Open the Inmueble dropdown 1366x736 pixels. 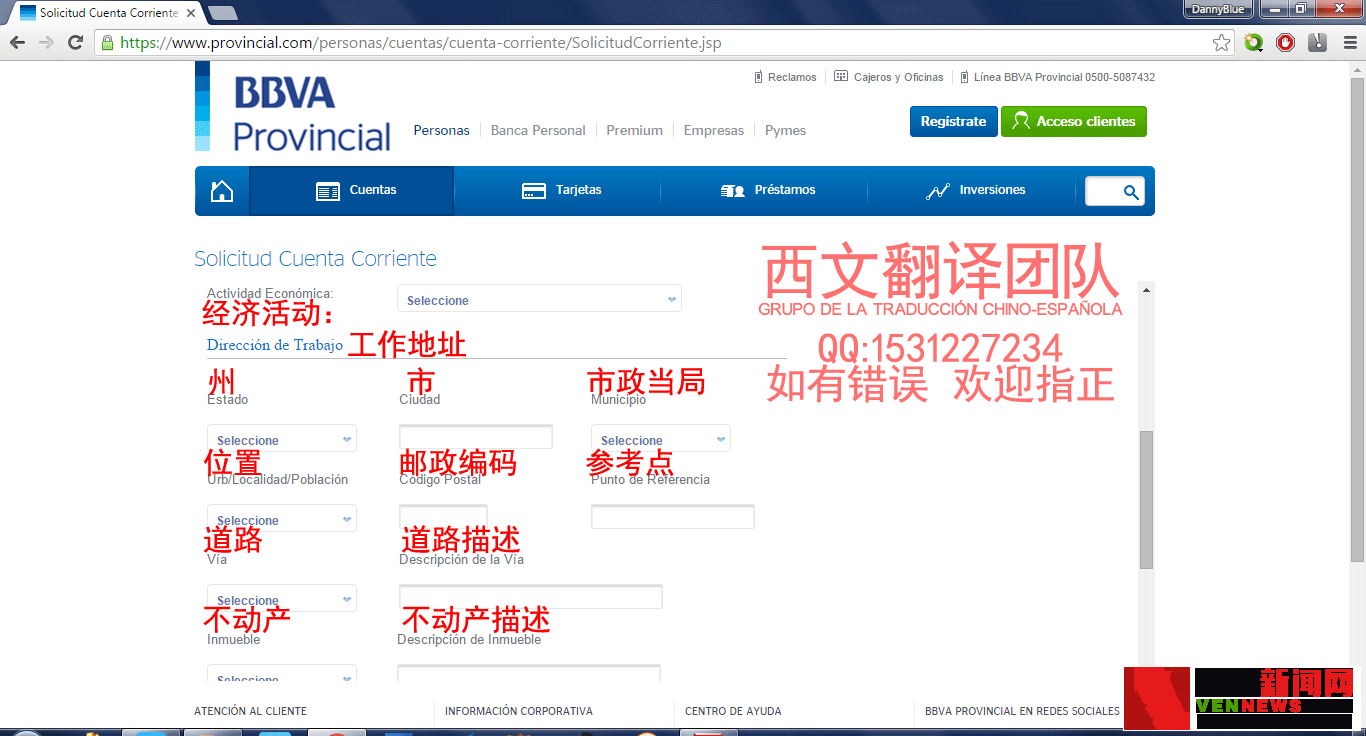(x=281, y=675)
